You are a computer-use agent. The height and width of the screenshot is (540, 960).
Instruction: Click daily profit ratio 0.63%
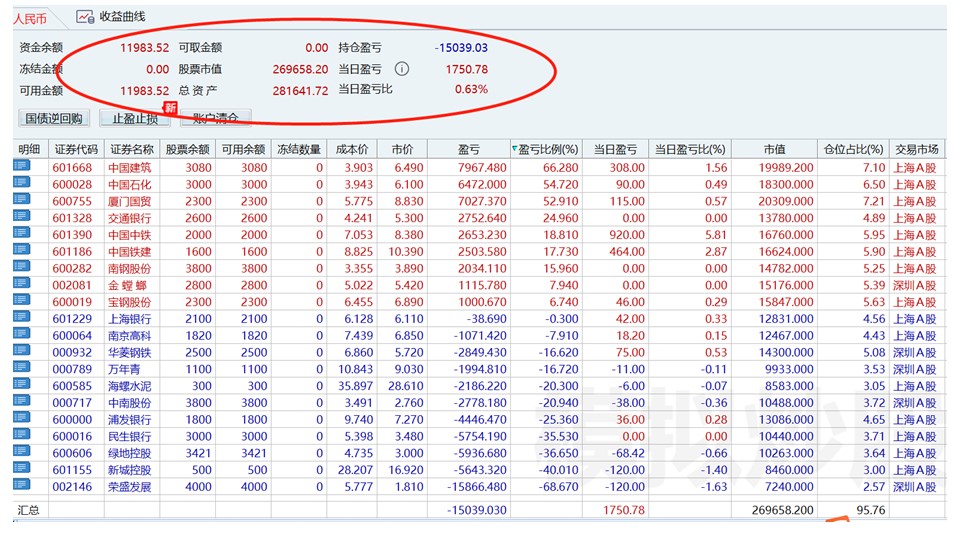click(471, 89)
